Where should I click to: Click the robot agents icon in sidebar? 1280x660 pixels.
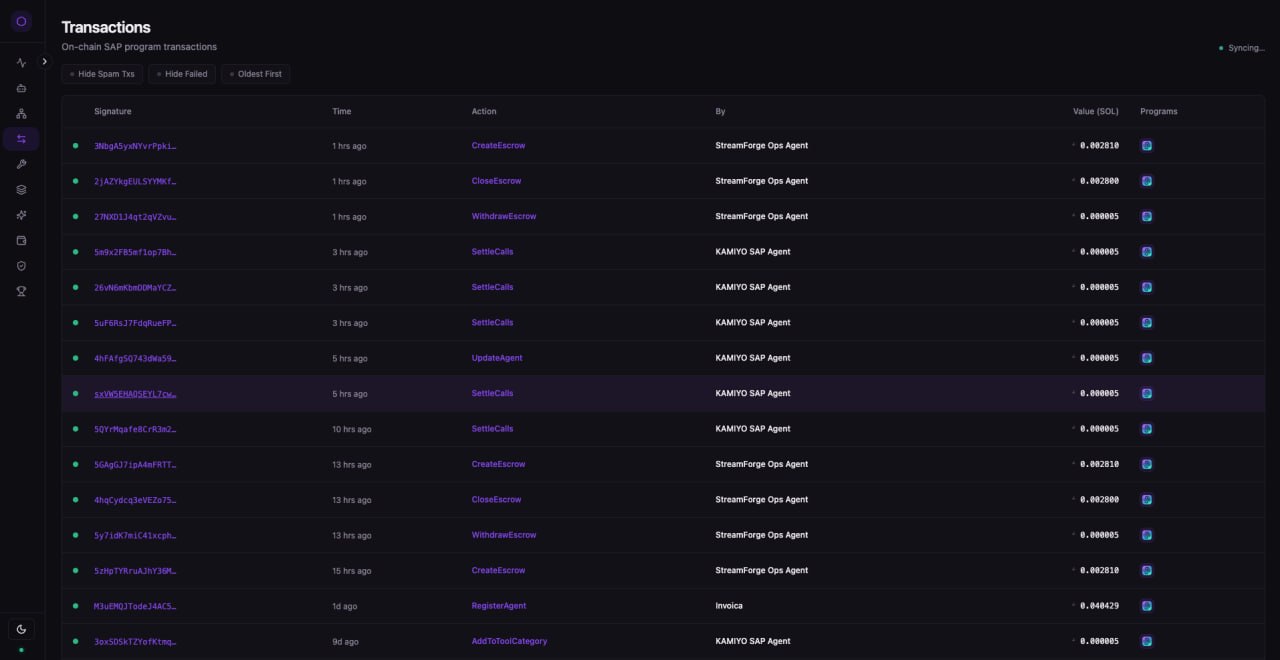[21, 88]
